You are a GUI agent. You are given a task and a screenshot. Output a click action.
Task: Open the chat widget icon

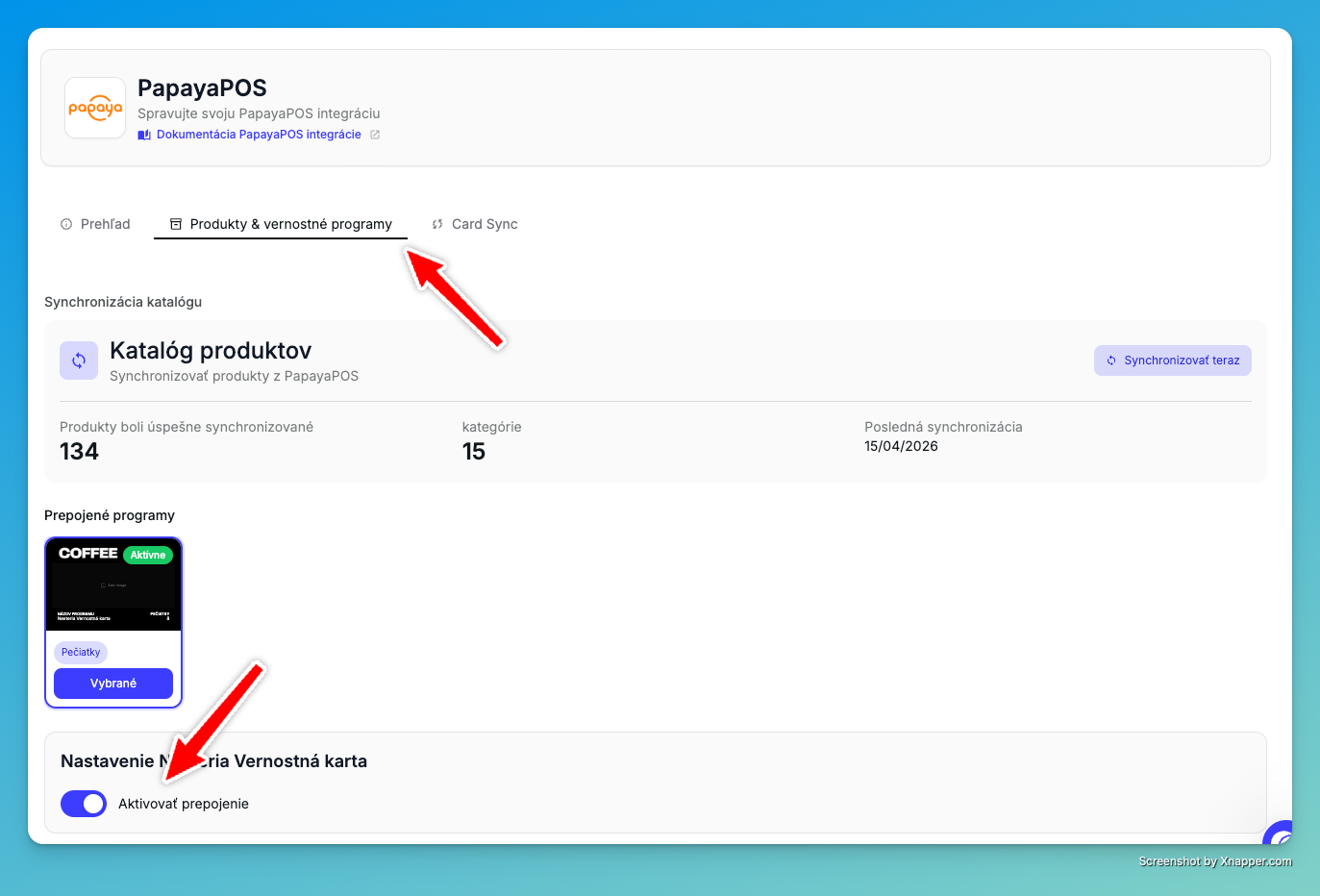tap(1280, 833)
